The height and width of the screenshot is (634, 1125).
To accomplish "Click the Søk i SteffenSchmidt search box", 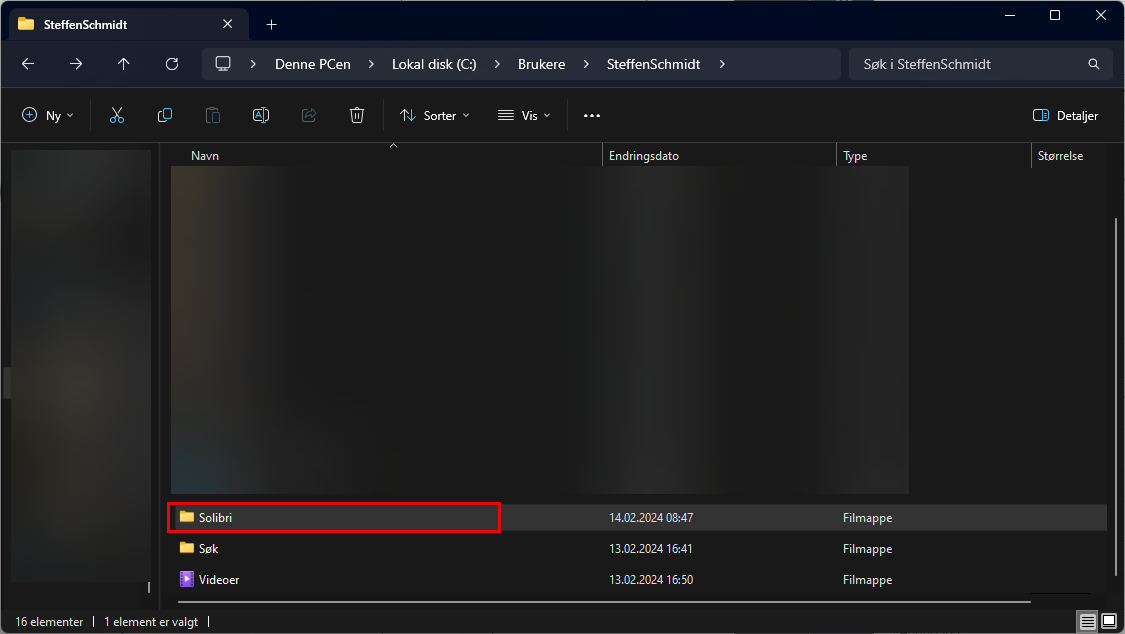I will pos(970,64).
